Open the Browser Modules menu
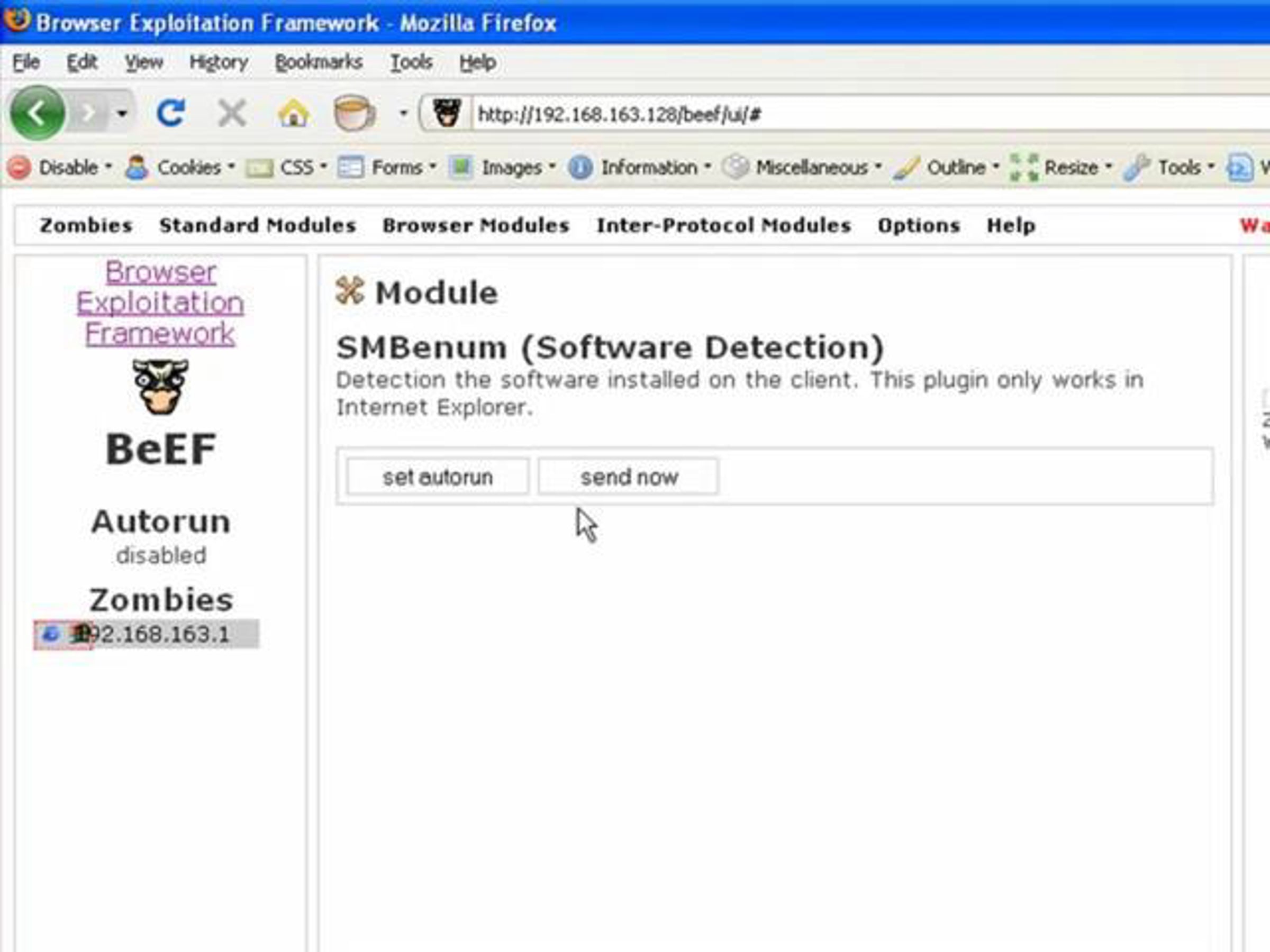 (476, 225)
